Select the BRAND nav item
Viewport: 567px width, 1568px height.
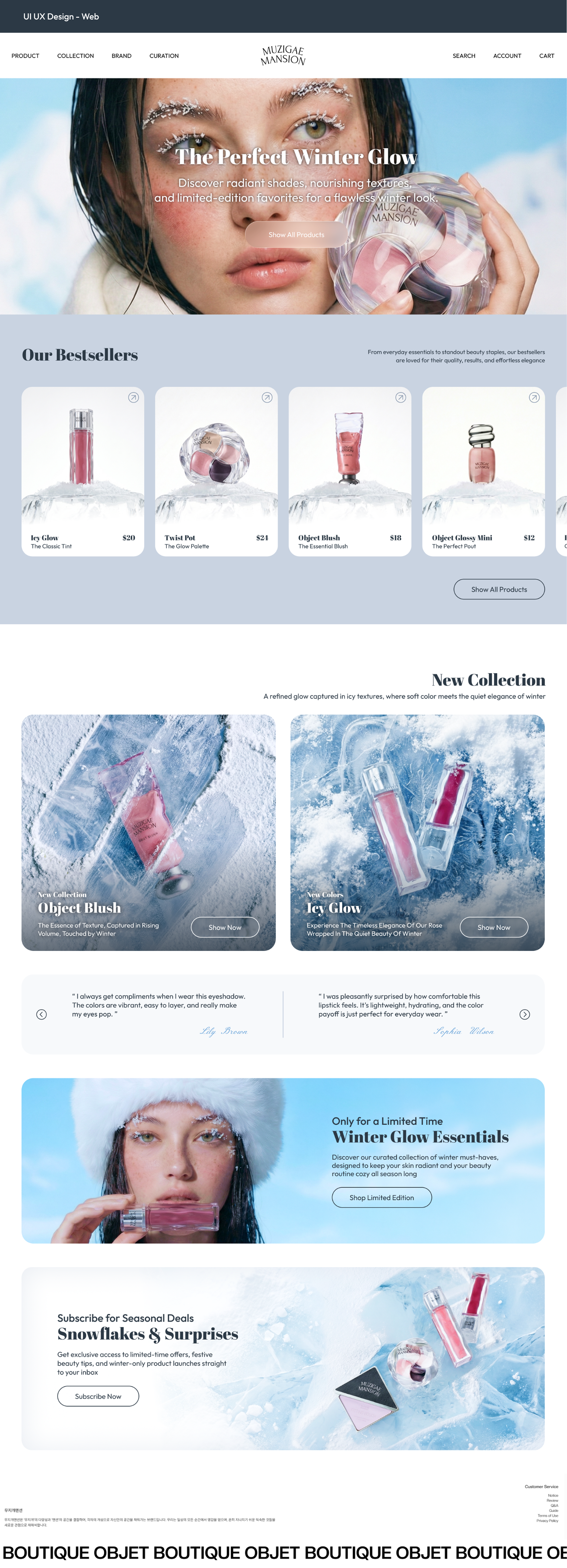(x=121, y=56)
